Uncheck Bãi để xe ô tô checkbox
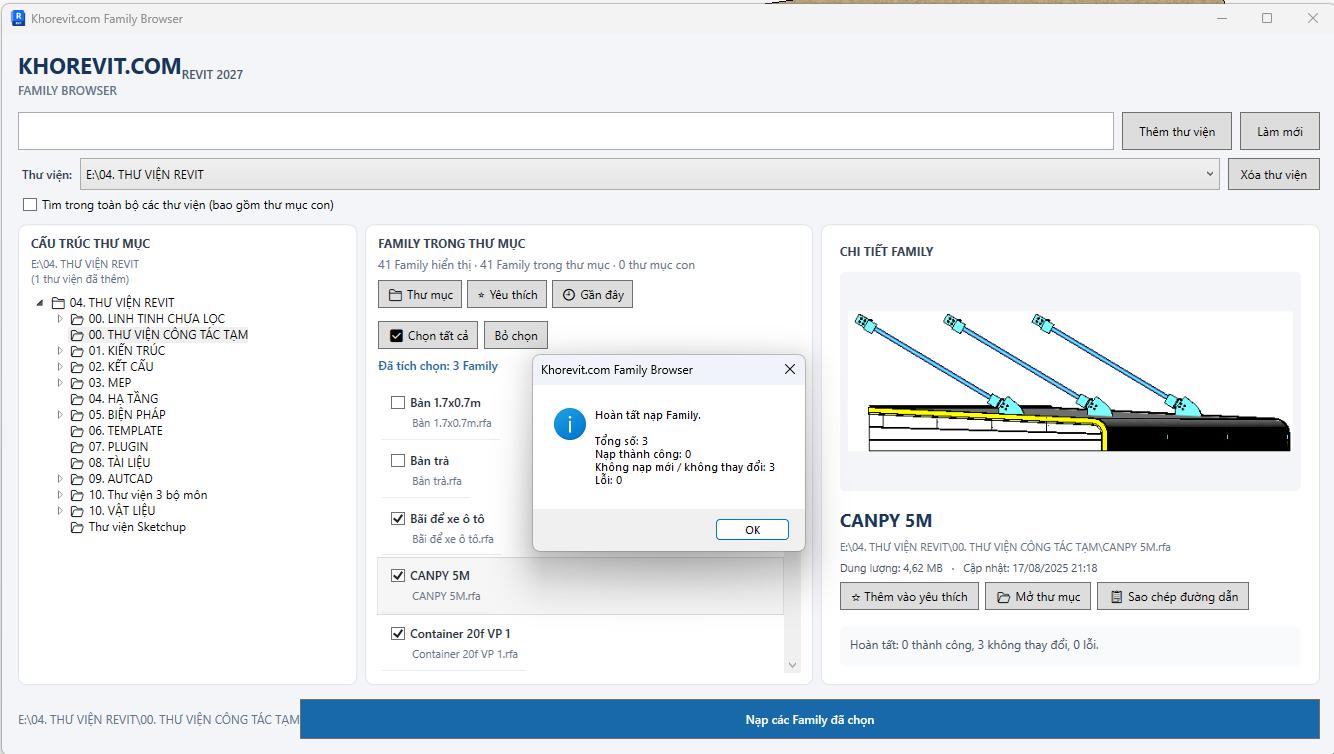Image resolution: width=1334 pixels, height=754 pixels. pos(398,519)
